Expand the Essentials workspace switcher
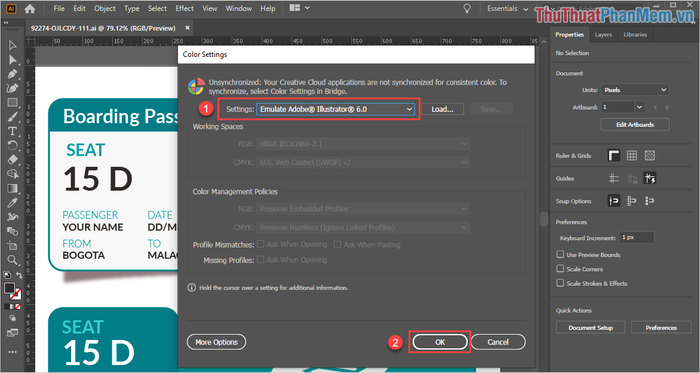This screenshot has width=700, height=373. click(508, 8)
